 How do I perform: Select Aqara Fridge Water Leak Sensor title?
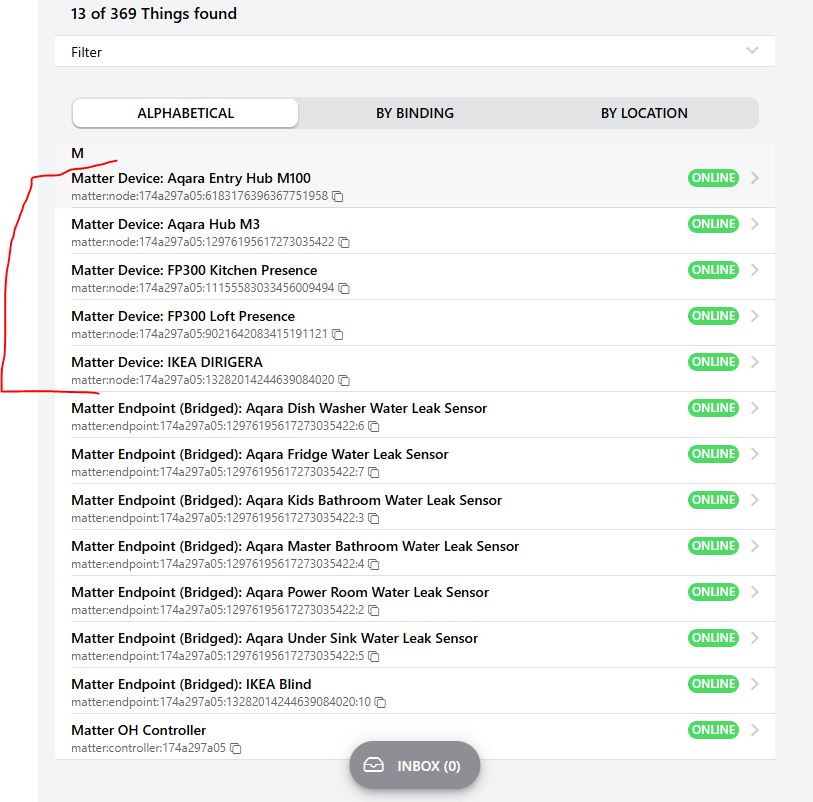click(260, 454)
